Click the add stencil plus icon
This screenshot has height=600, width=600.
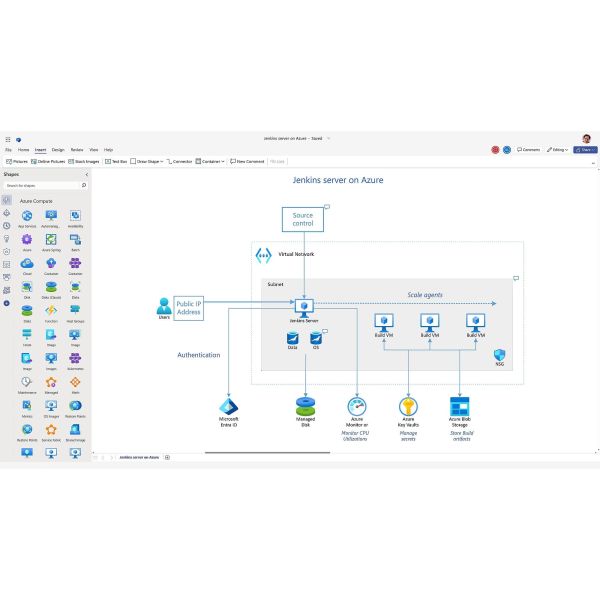7,303
